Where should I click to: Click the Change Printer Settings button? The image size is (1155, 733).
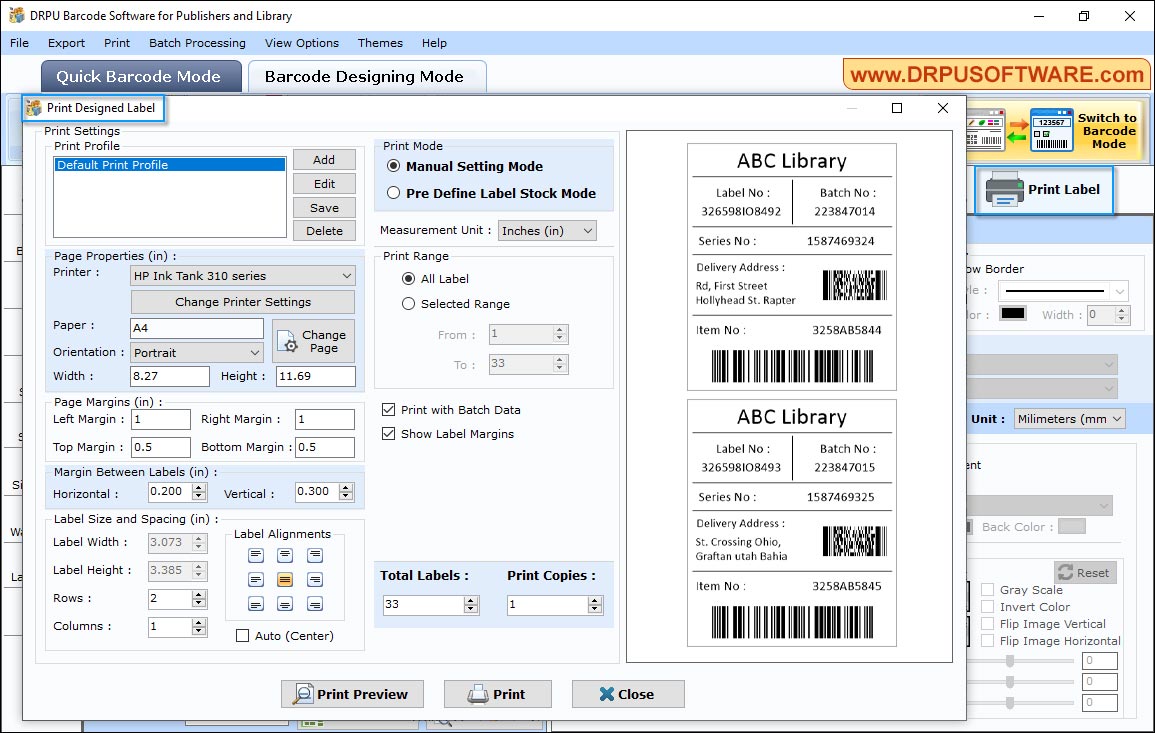pyautogui.click(x=242, y=301)
